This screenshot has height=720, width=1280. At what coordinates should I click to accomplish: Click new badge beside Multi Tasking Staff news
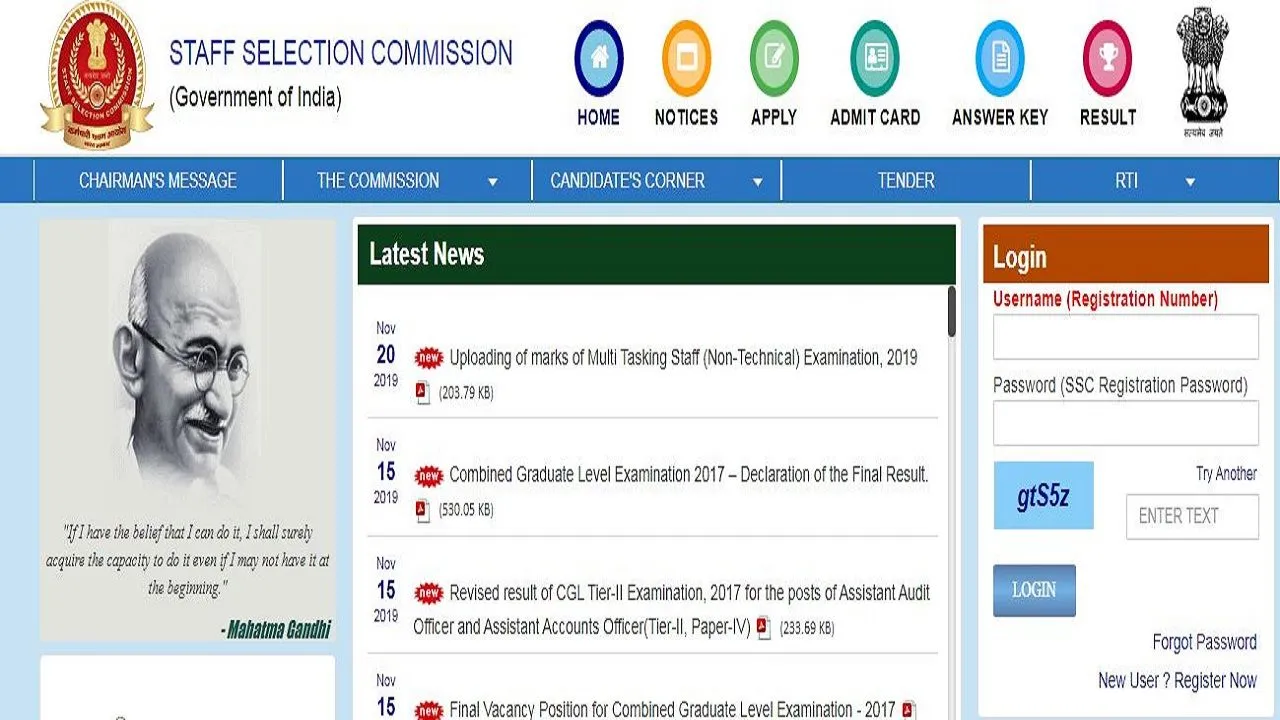coord(429,358)
